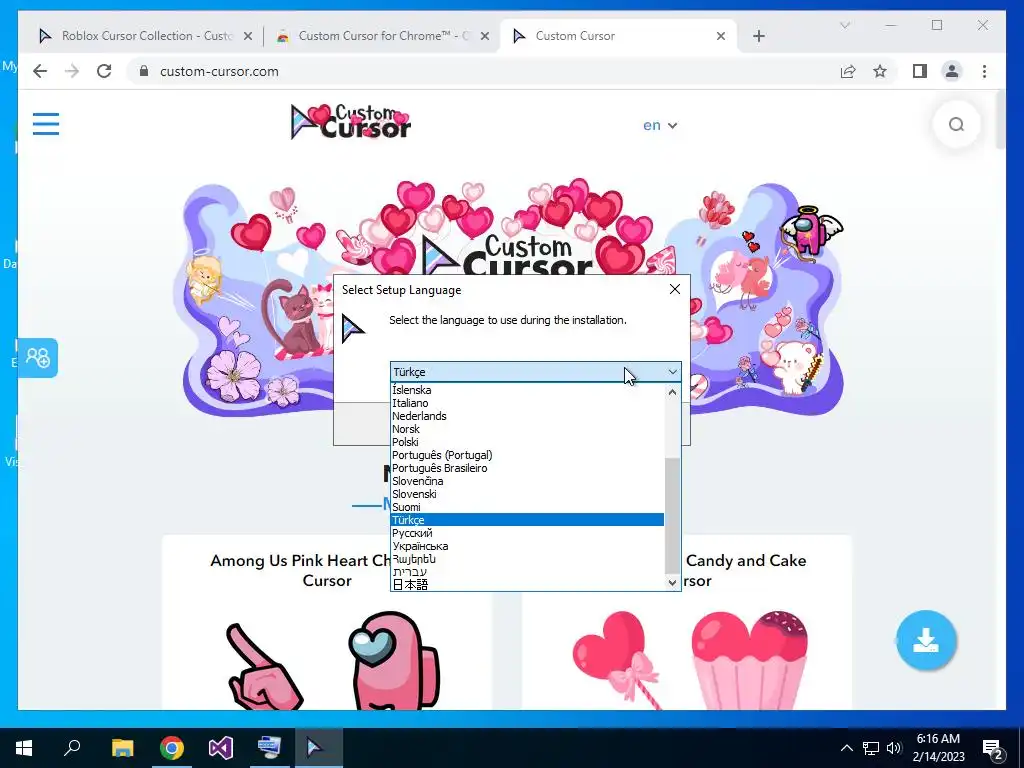The height and width of the screenshot is (768, 1024).
Task: Click the Among Us pink crewmate image
Action: point(393,661)
